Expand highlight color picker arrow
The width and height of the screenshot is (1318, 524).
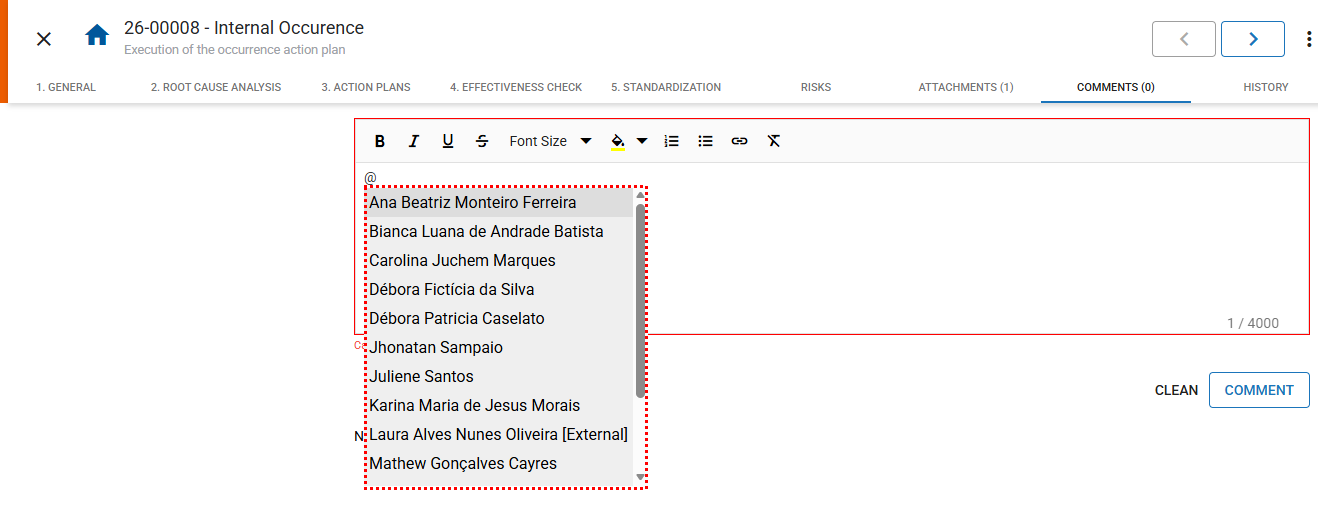click(642, 141)
